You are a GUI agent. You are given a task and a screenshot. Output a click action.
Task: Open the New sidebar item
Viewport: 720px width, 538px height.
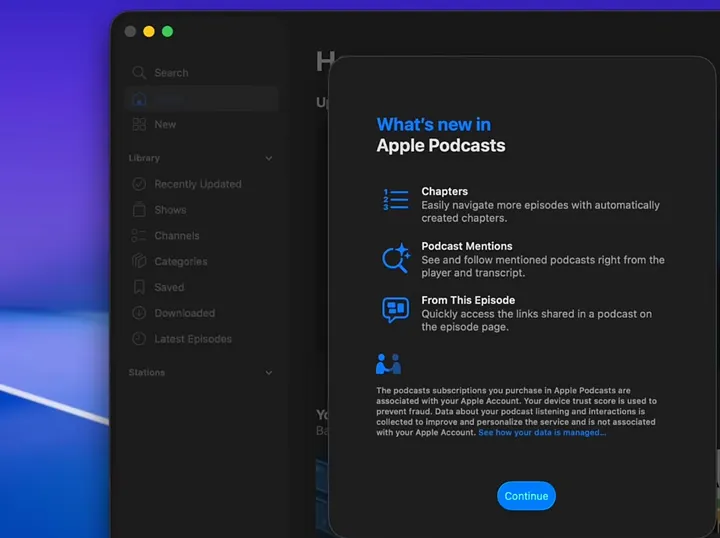click(202, 124)
